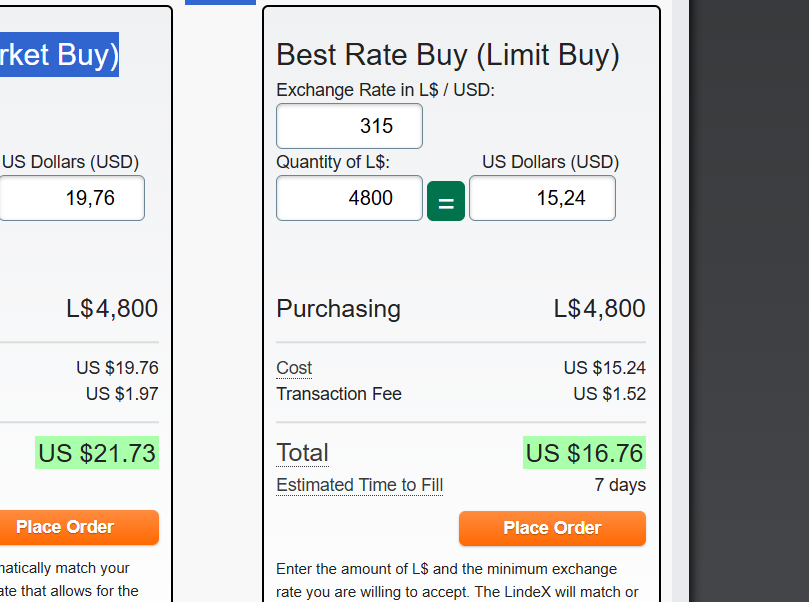Click the Market Buy US Dollars field
Screen dimensions: 809x602
[x=72, y=198]
